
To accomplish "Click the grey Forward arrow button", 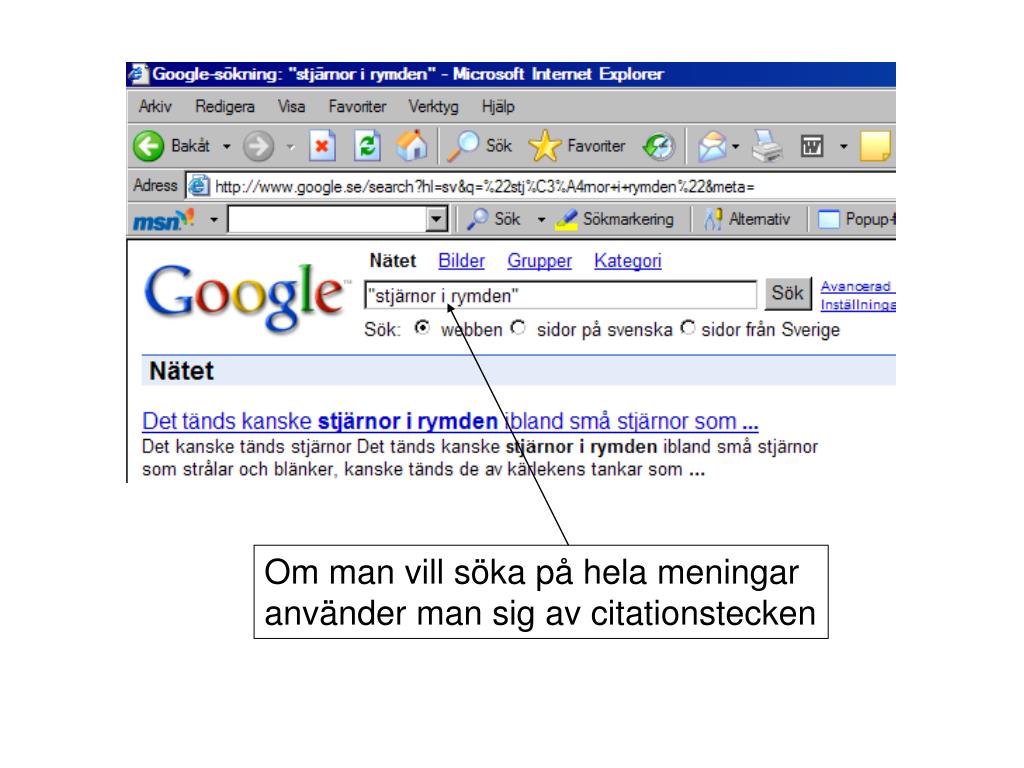I will tap(258, 146).
